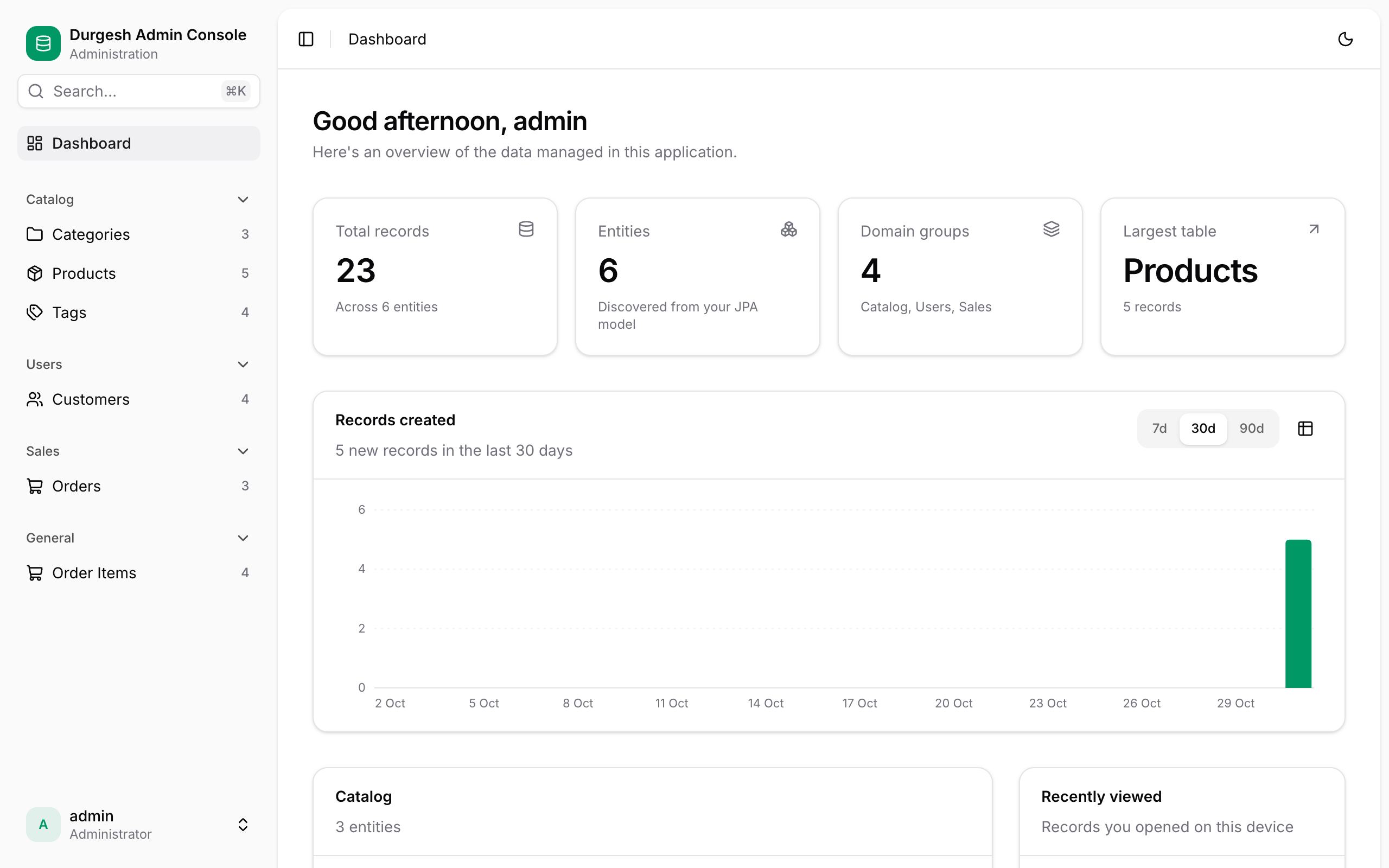Go to Order Items page
Viewport: 1389px width, 868px height.
tap(139, 573)
